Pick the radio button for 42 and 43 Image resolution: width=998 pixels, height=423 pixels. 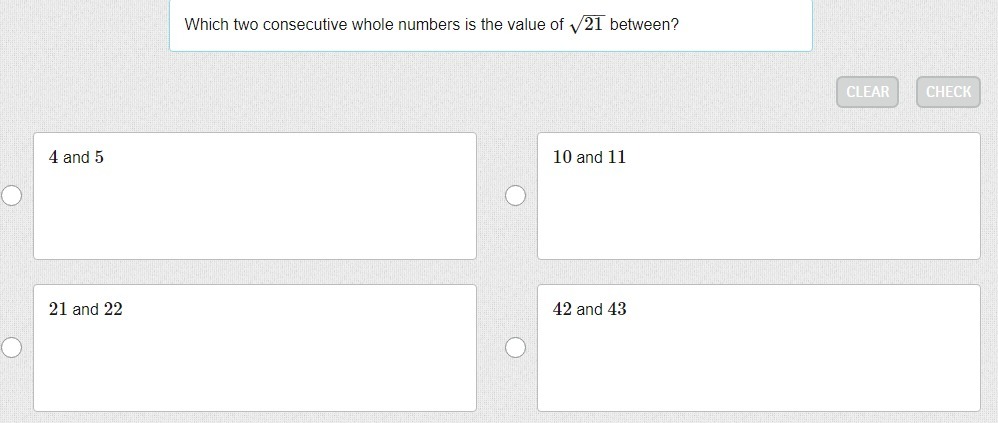pyautogui.click(x=515, y=348)
